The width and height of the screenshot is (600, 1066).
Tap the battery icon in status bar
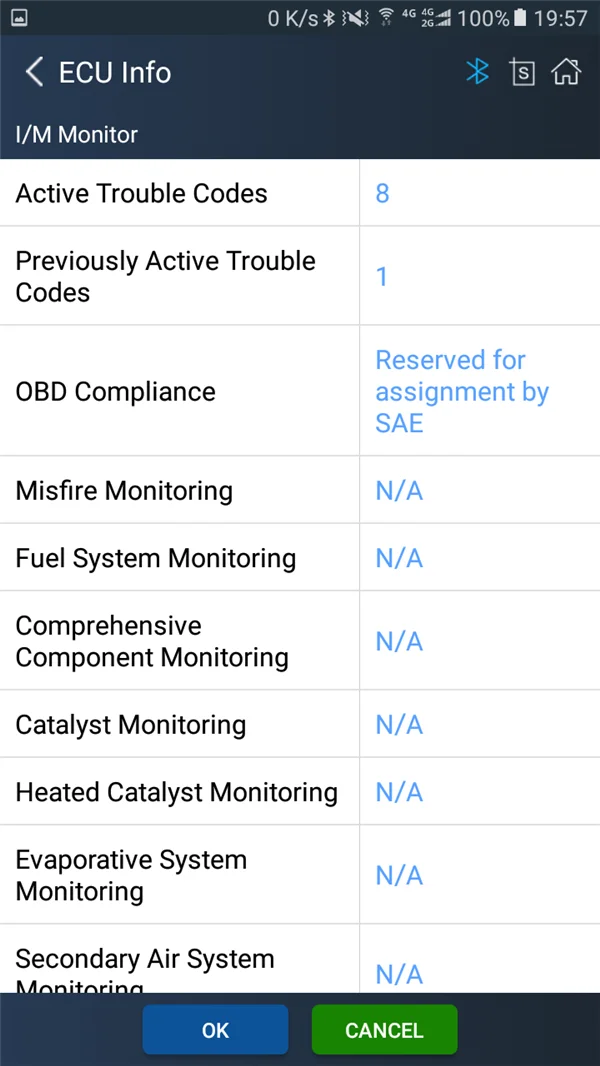click(x=520, y=18)
